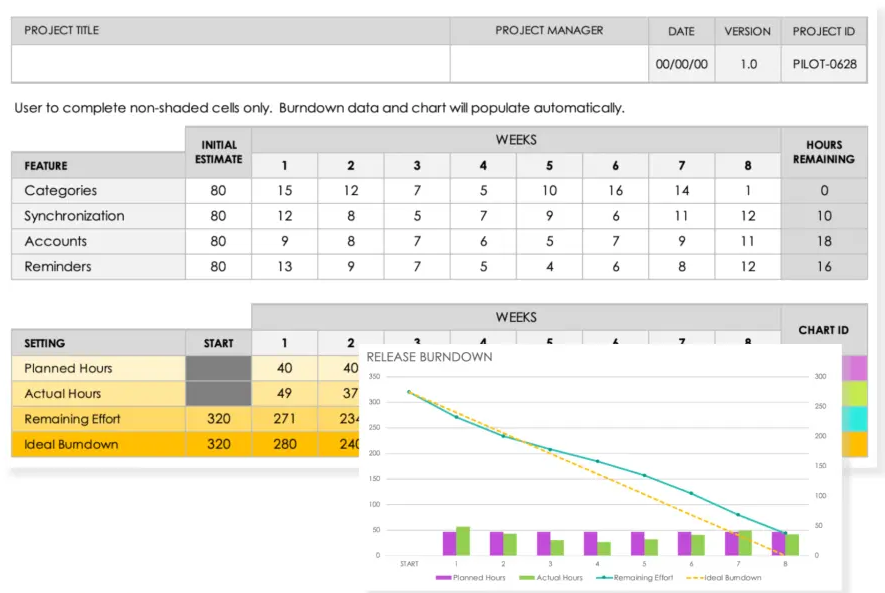Select the date cell showing 00/00/00
885x593 pixels.
[681, 64]
